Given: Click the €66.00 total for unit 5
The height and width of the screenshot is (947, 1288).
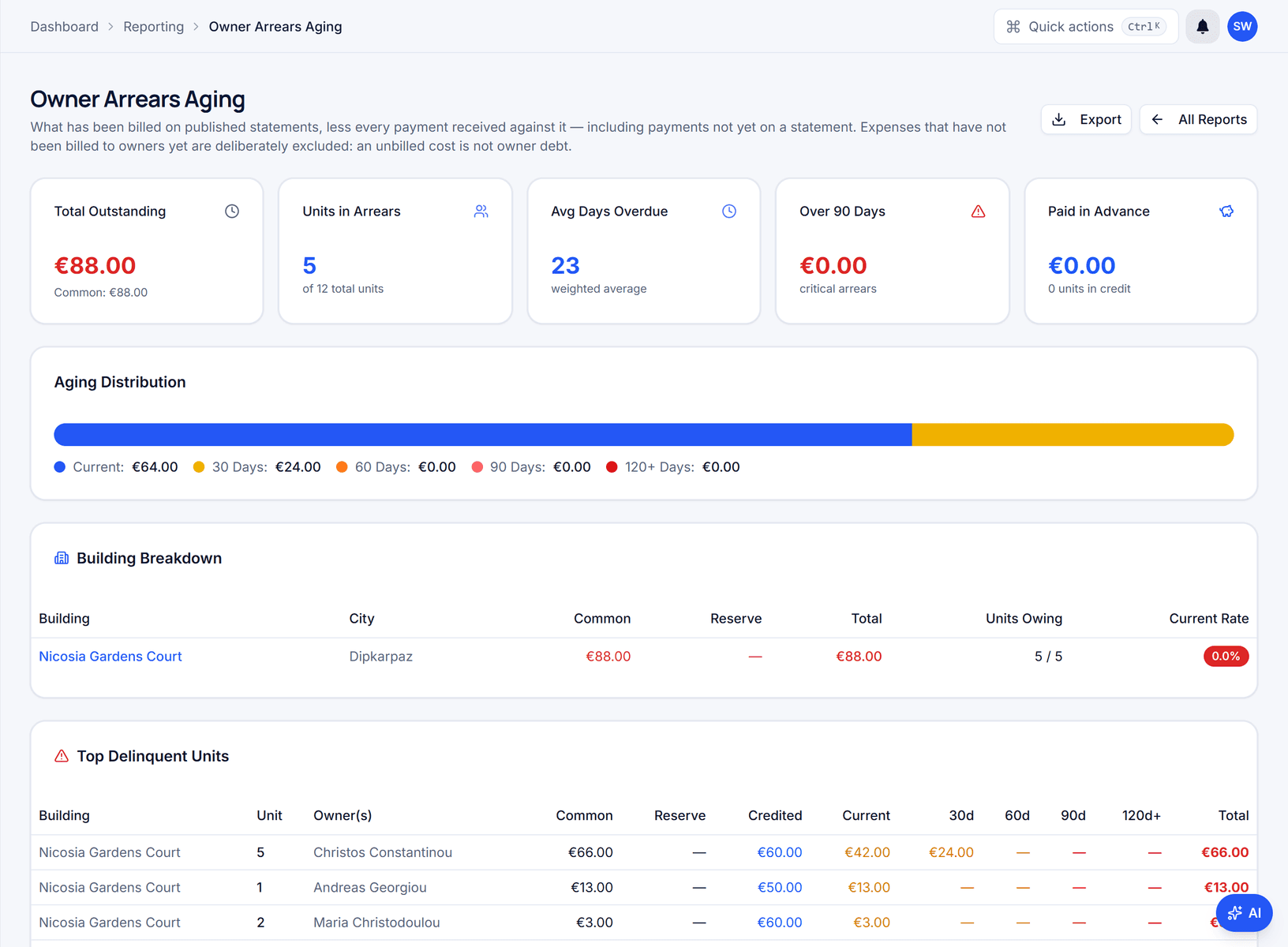Looking at the screenshot, I should [1225, 852].
